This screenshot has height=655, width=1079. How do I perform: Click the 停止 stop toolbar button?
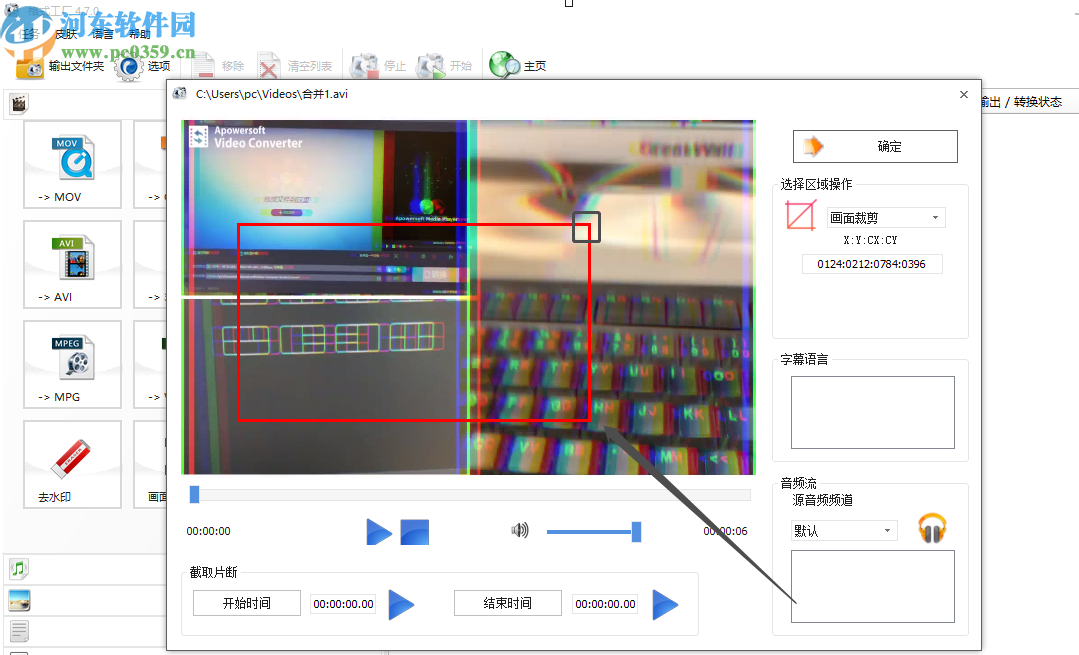pos(378,66)
